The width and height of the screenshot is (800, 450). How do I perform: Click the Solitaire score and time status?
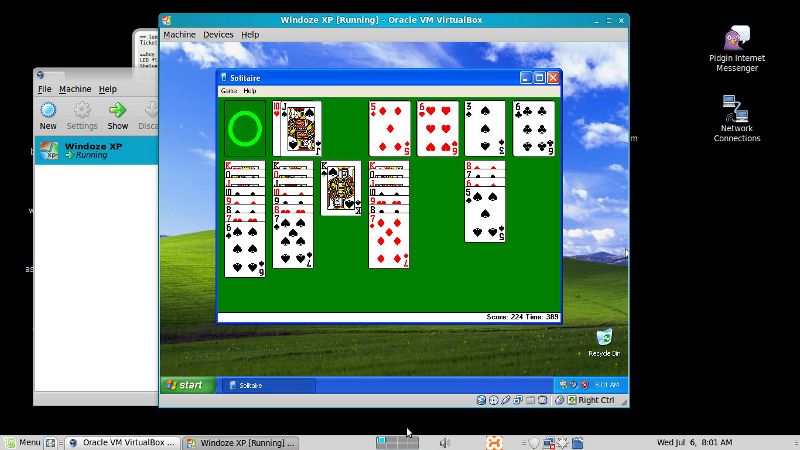(x=522, y=317)
